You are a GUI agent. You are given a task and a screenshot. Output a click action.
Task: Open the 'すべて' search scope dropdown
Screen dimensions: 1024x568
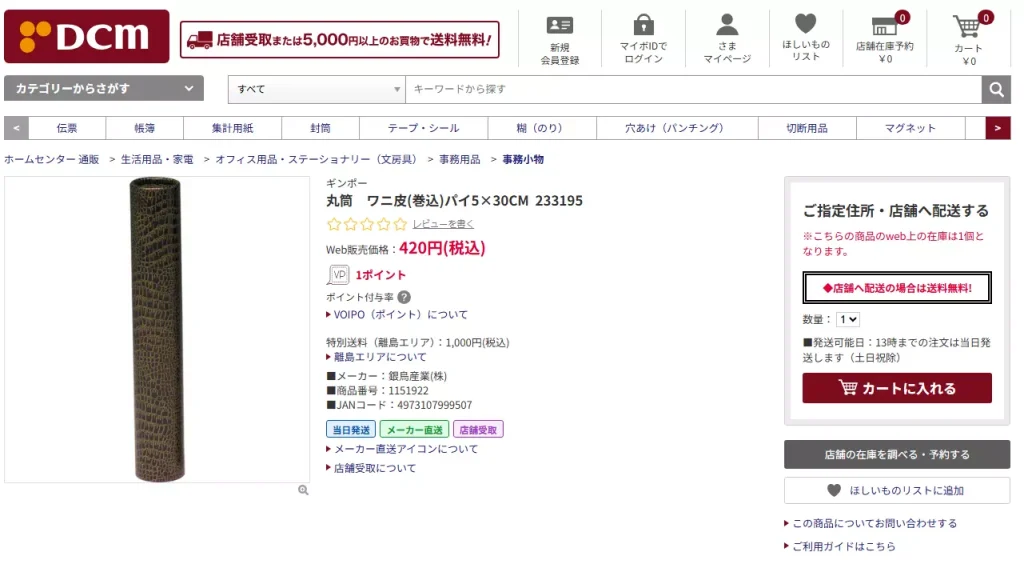(317, 89)
